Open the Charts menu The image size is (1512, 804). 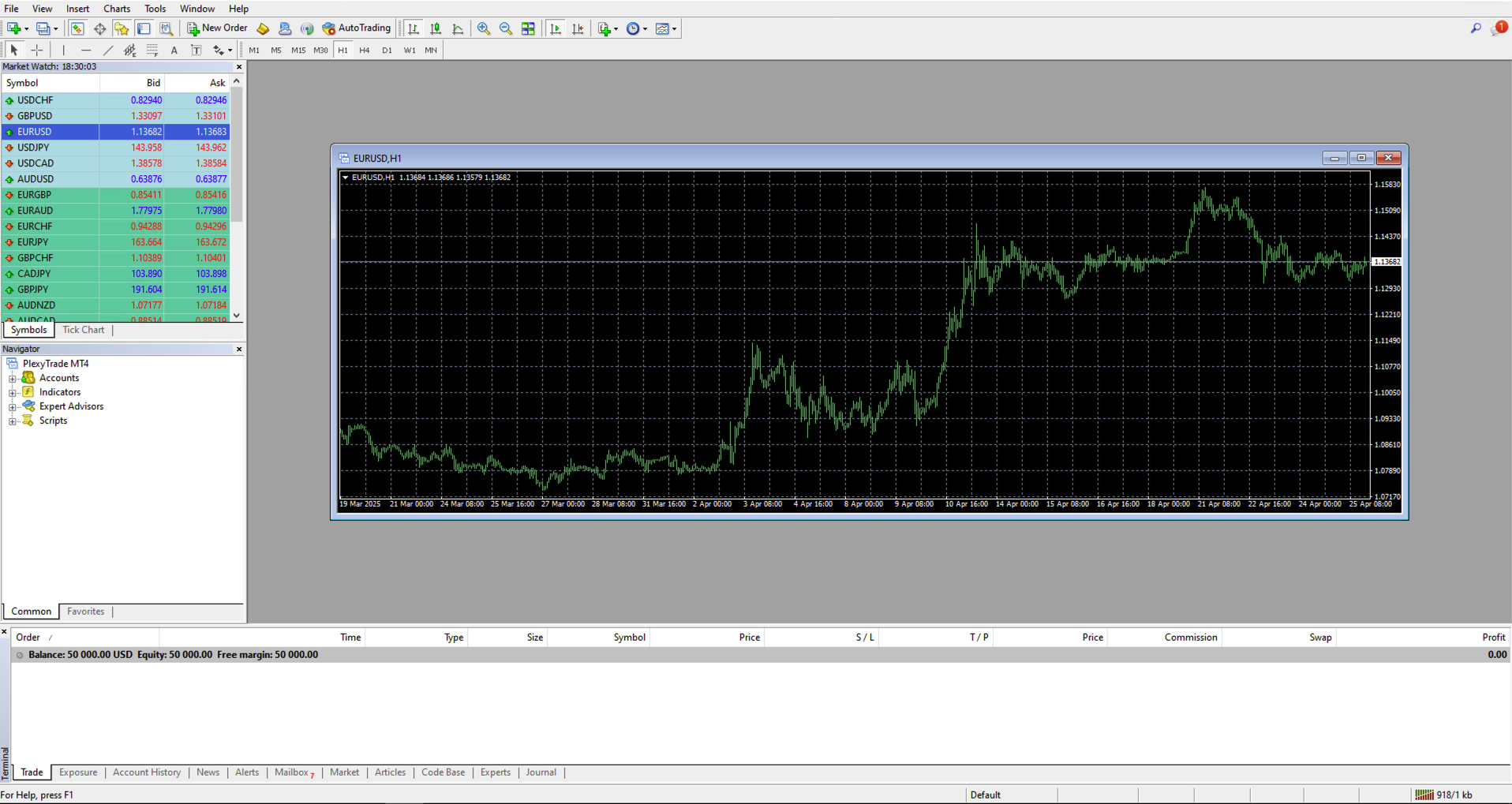coord(117,9)
